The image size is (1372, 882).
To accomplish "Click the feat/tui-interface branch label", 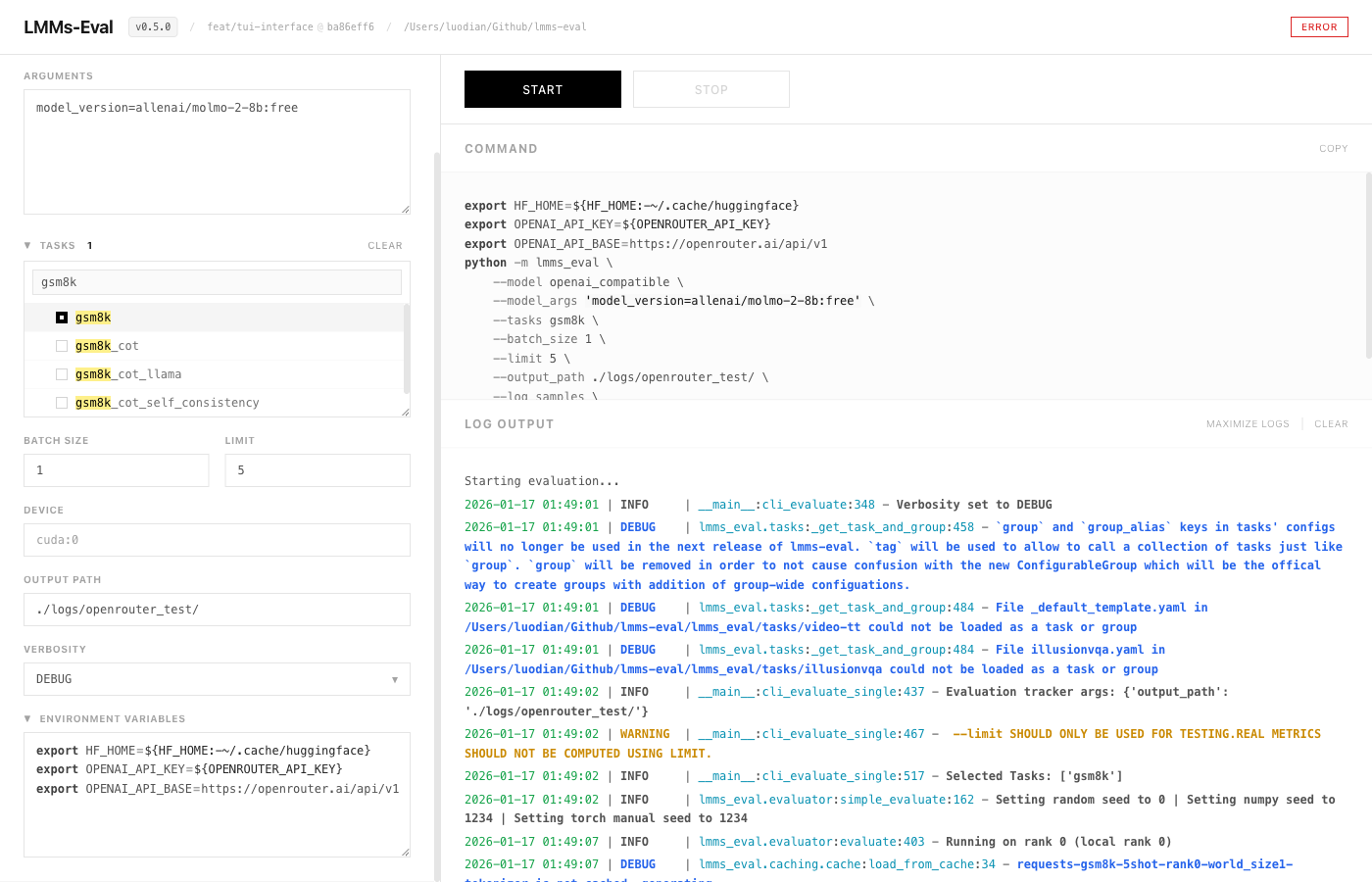I will click(x=261, y=27).
